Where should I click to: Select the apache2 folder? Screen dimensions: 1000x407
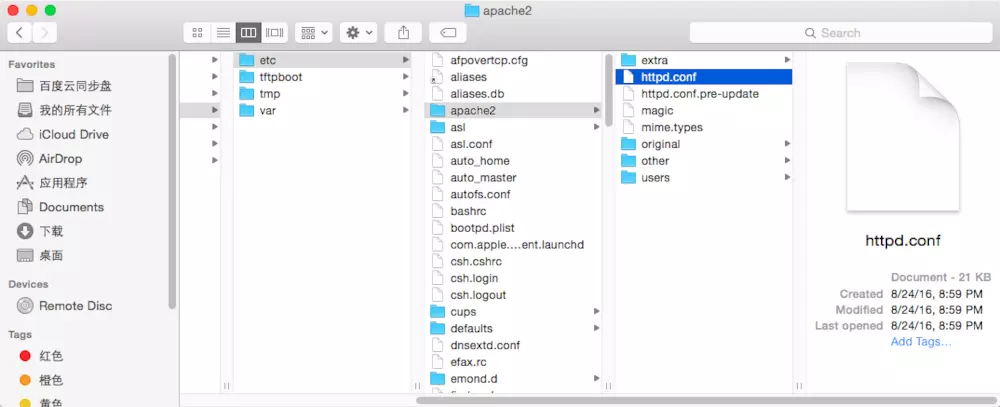click(x=513, y=110)
